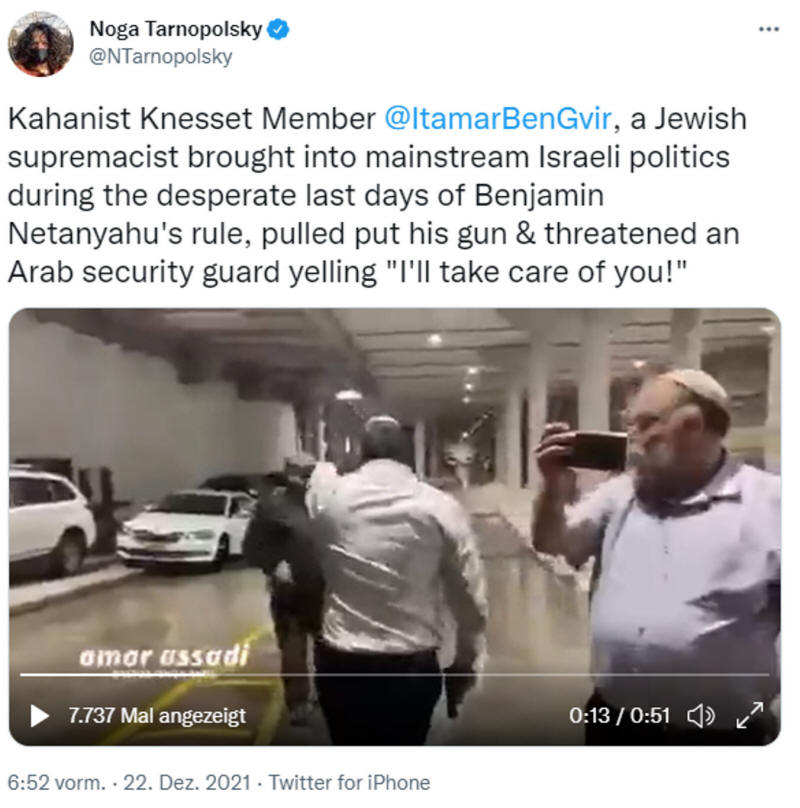Click the 7.737 Mal angezeigt view count
Viewport: 800px width, 808px height.
click(x=157, y=716)
